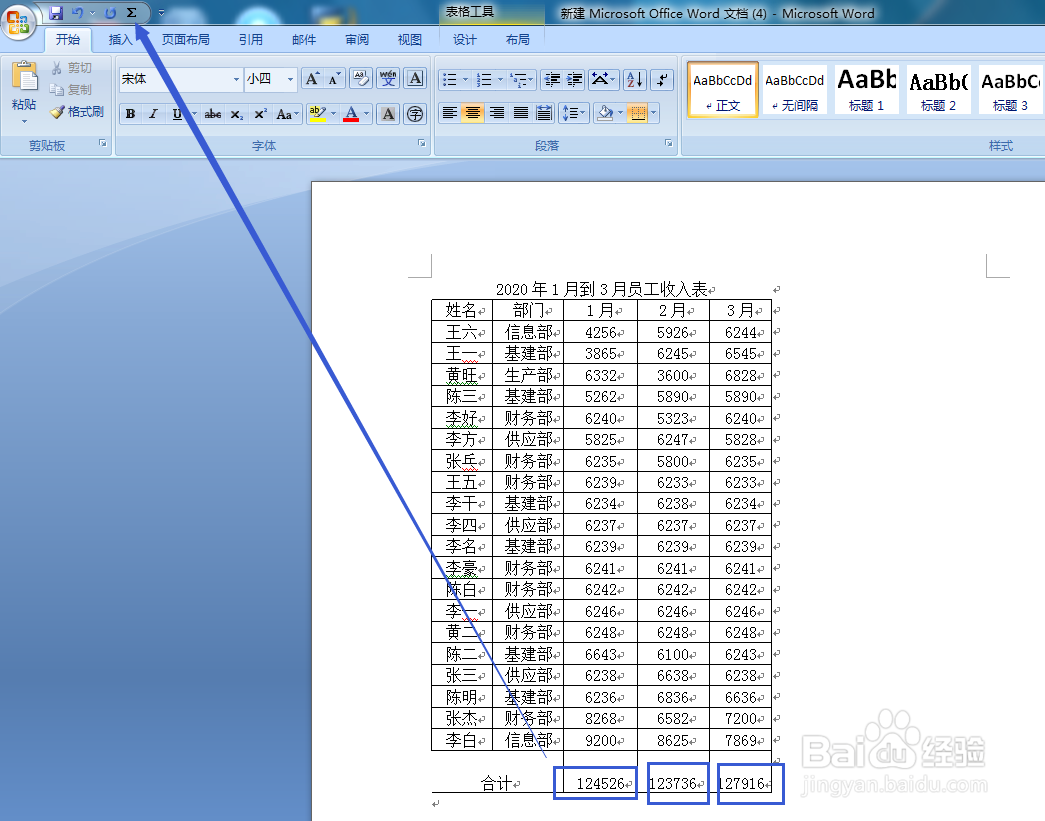Open Customize Quick Access Toolbar arrow
Image resolution: width=1045 pixels, height=821 pixels.
[161, 13]
